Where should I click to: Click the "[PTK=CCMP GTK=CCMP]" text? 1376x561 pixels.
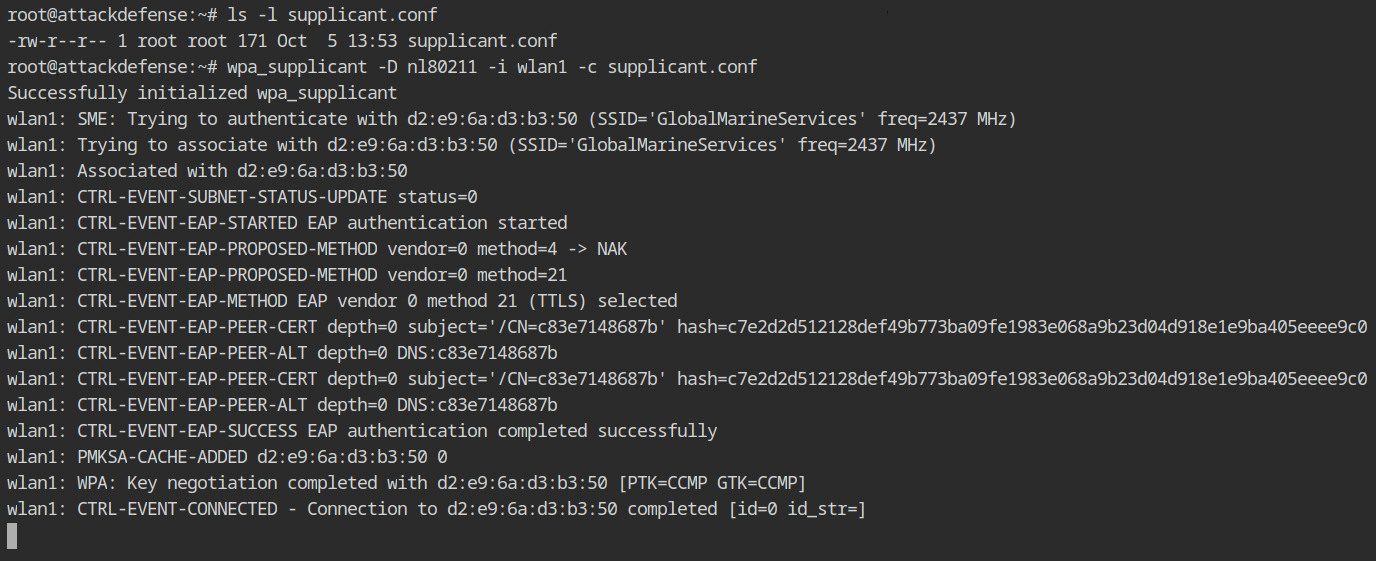[712, 483]
